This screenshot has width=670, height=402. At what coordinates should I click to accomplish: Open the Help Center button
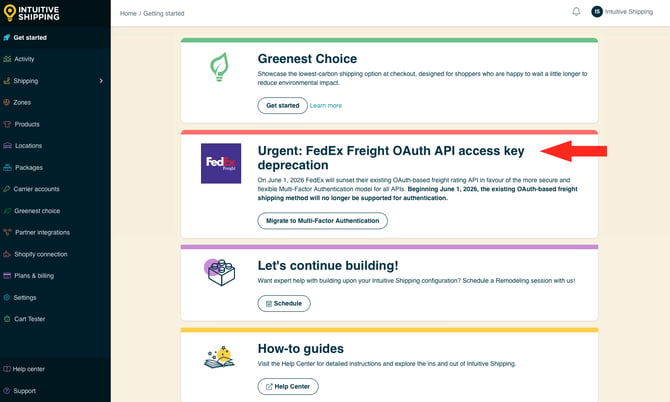point(288,387)
